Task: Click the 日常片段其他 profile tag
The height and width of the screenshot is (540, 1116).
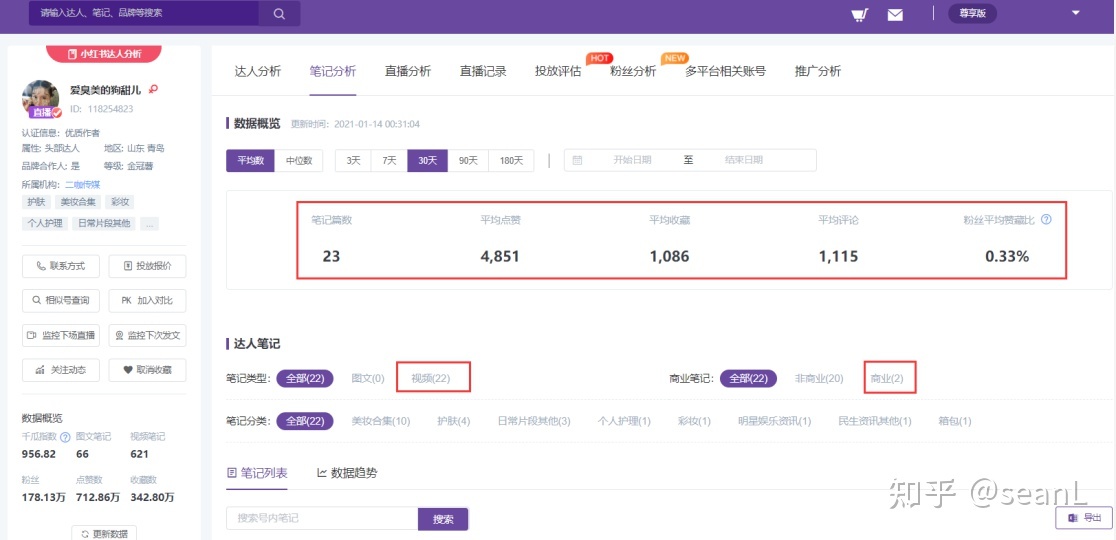Action: coord(104,223)
